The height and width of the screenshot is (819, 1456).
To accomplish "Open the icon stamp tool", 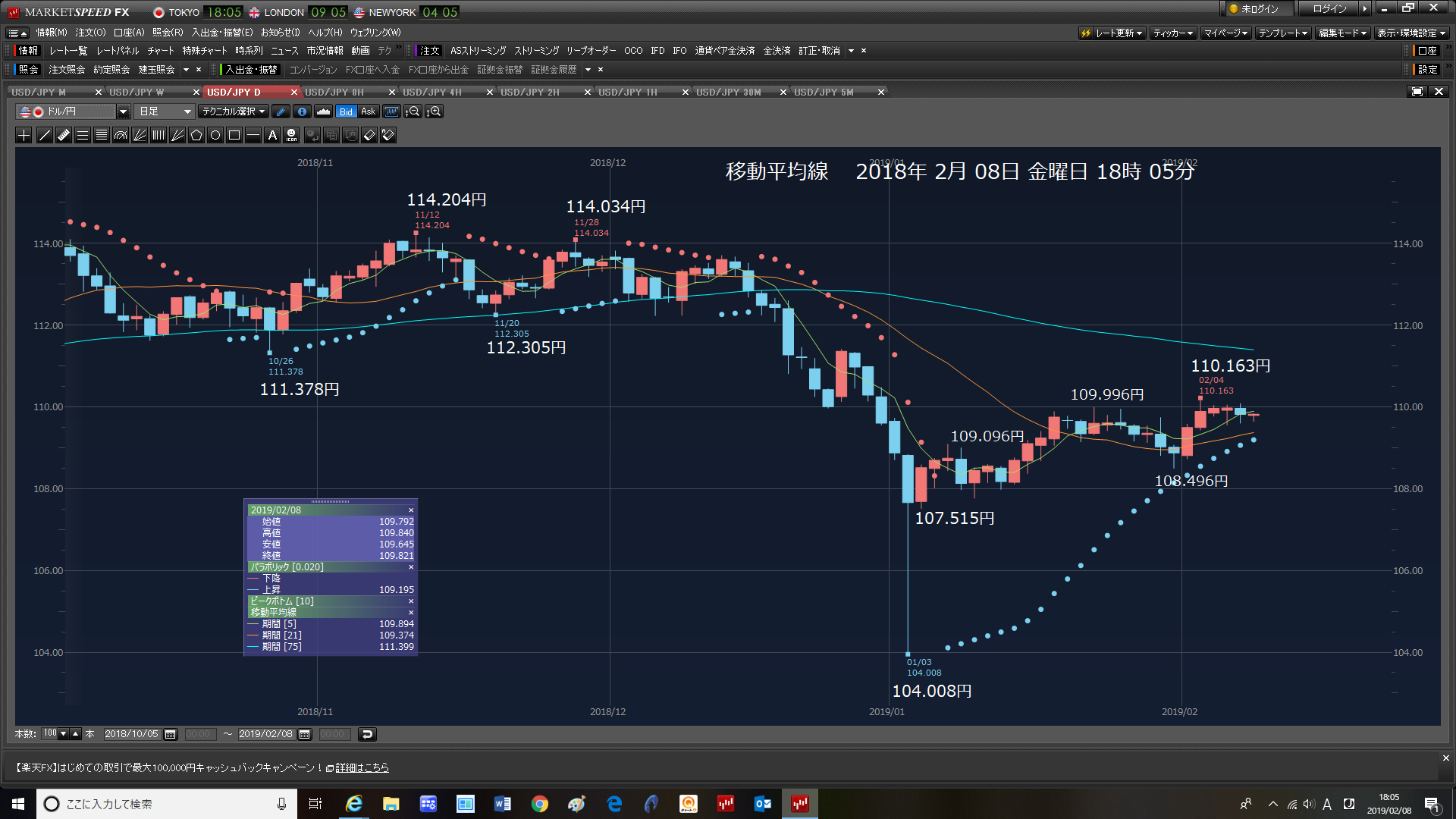I will (x=291, y=135).
